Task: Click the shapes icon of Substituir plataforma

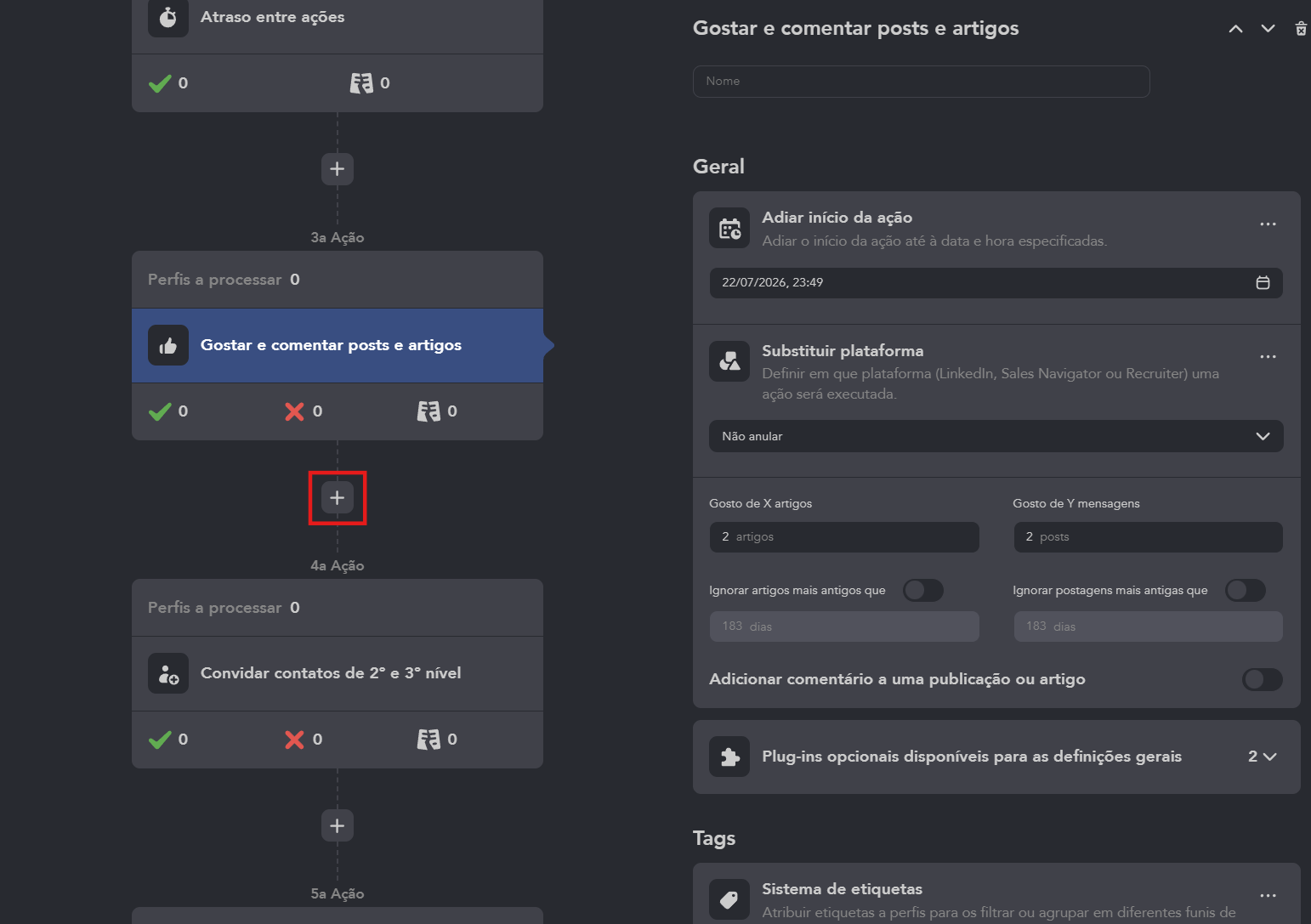Action: pyautogui.click(x=729, y=361)
